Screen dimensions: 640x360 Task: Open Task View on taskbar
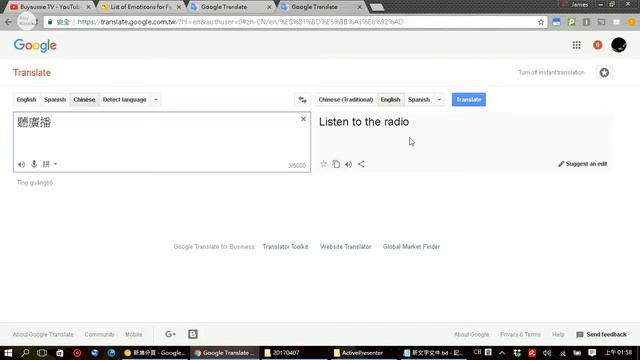click(42, 353)
